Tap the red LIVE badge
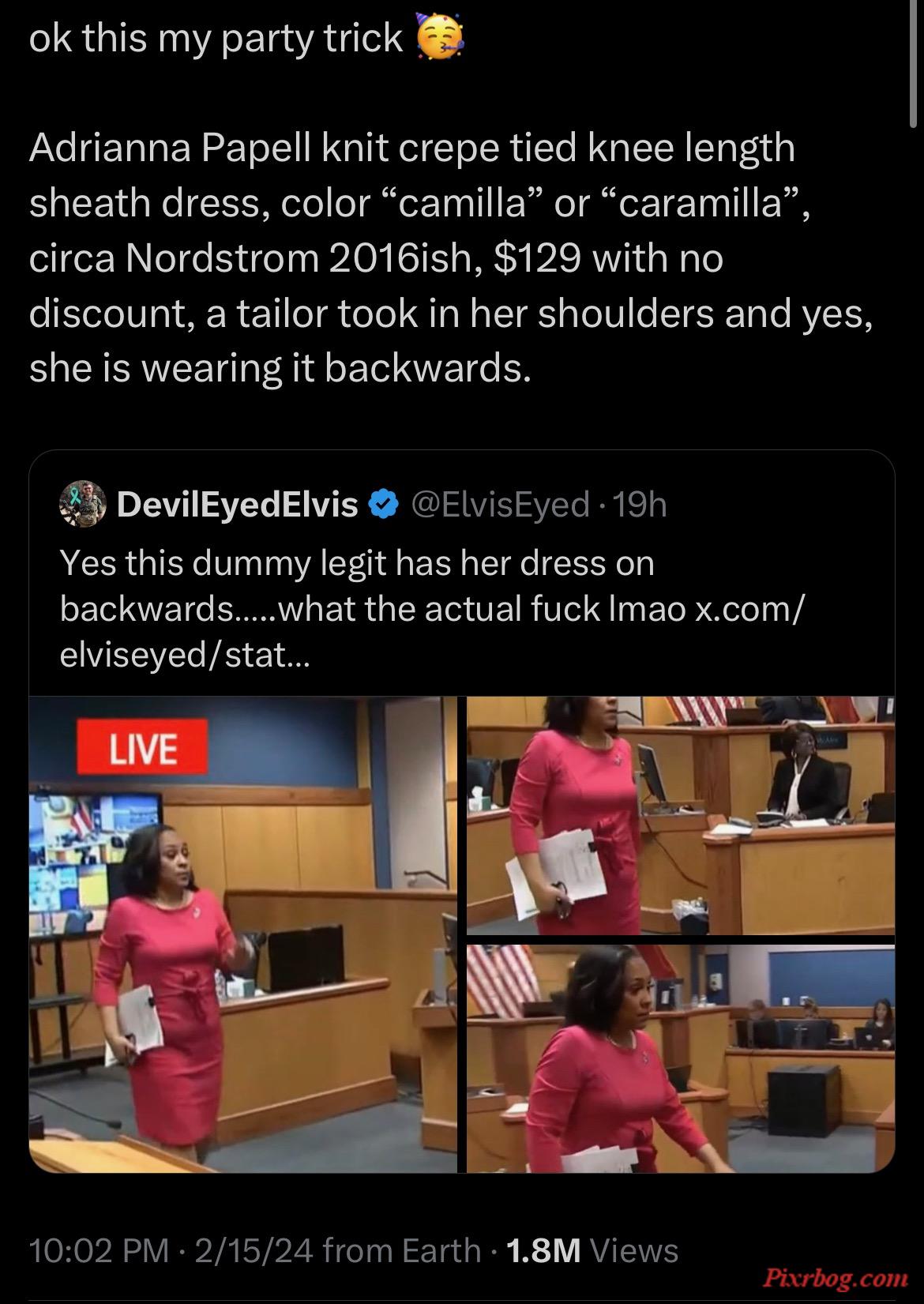This screenshot has width=924, height=1304. pyautogui.click(x=142, y=747)
